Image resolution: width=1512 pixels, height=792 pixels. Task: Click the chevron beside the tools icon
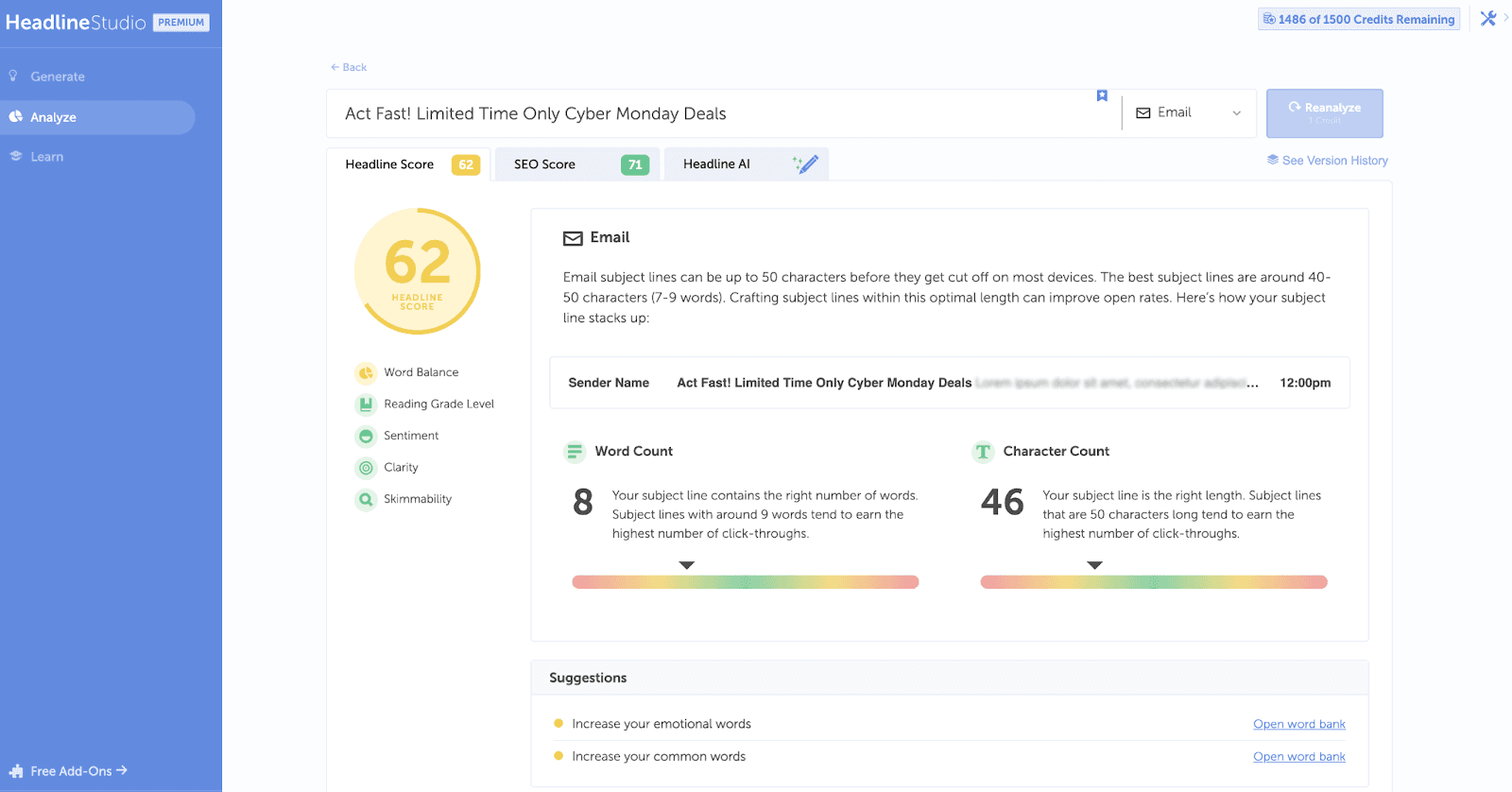click(x=1505, y=17)
